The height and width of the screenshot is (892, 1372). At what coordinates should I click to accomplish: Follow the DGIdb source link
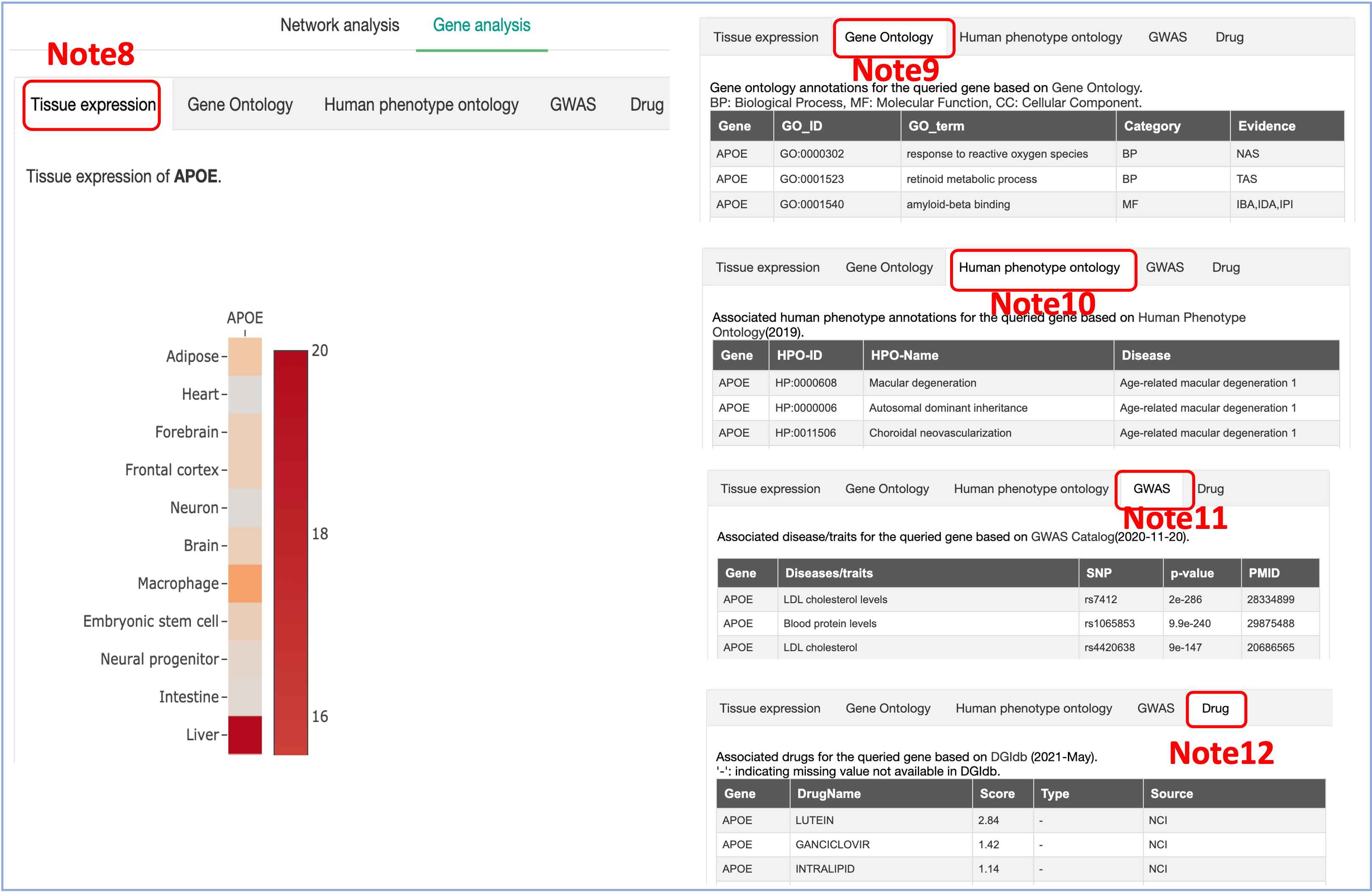coord(1008,757)
